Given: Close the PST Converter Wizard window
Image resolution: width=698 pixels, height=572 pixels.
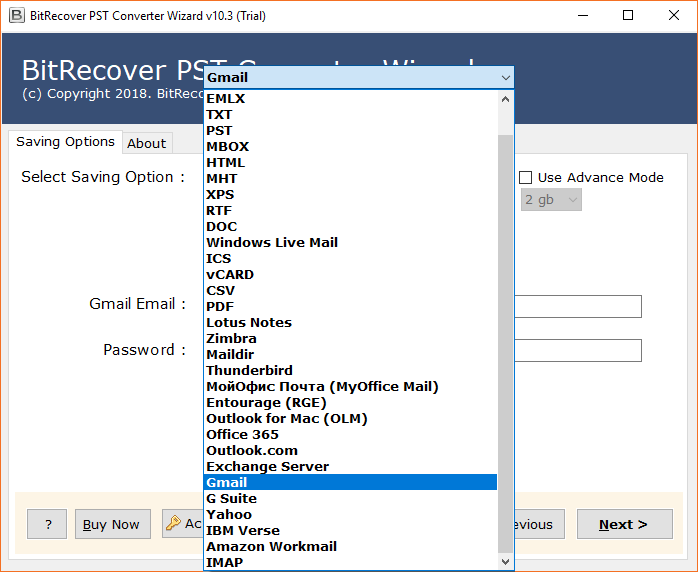Looking at the screenshot, I should pos(674,16).
